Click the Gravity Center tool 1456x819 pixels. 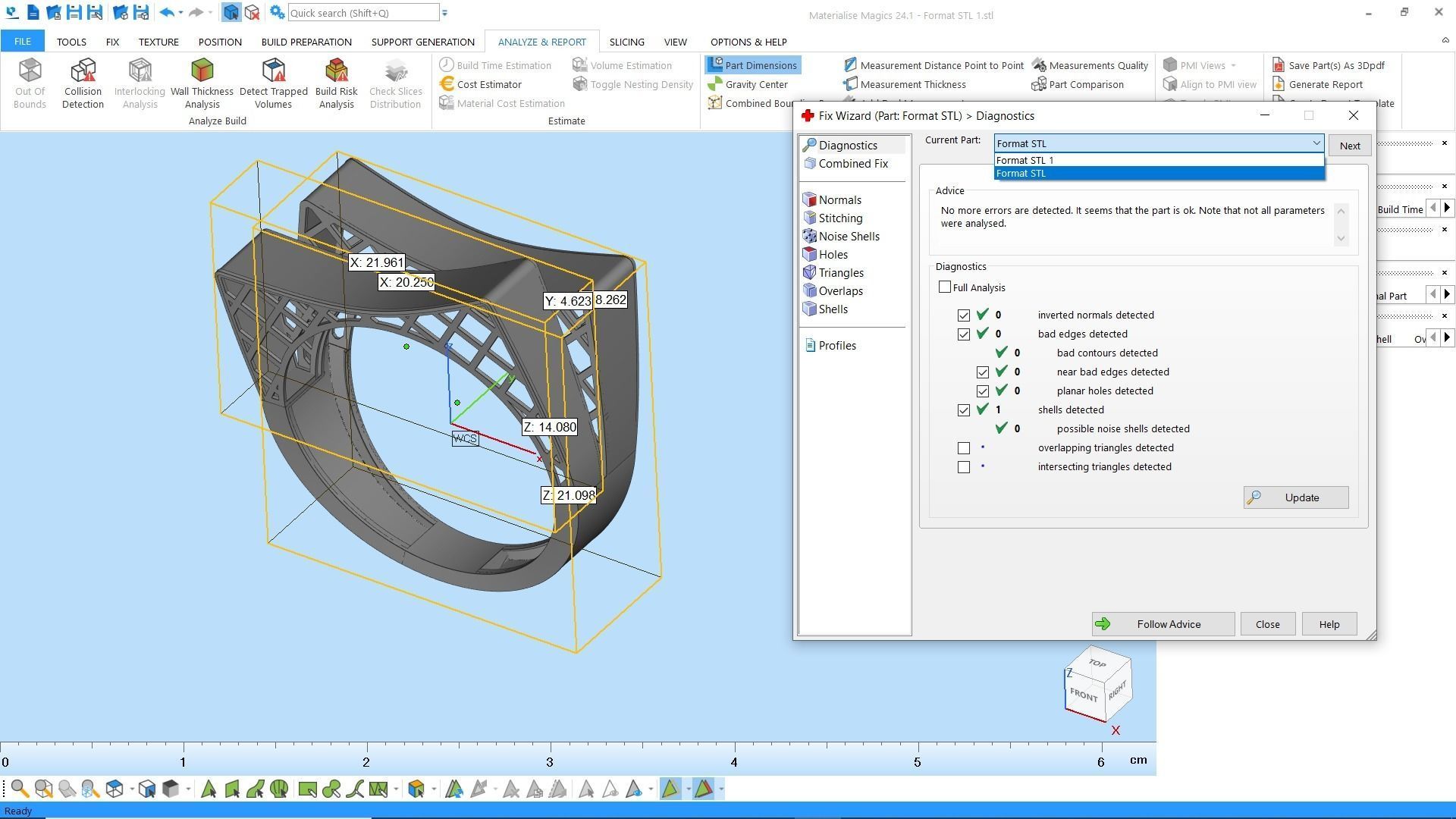tap(748, 84)
